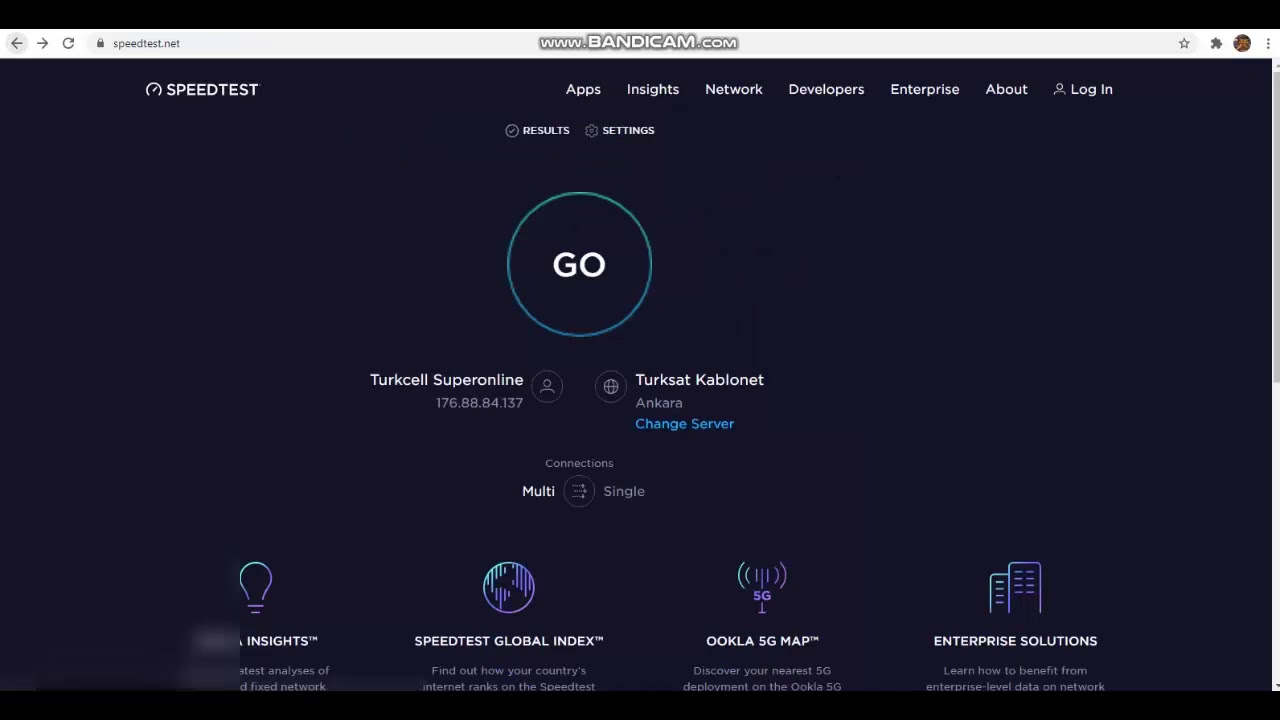This screenshot has height=720, width=1280.
Task: Open Ookla 5G Map heading
Action: coord(762,640)
